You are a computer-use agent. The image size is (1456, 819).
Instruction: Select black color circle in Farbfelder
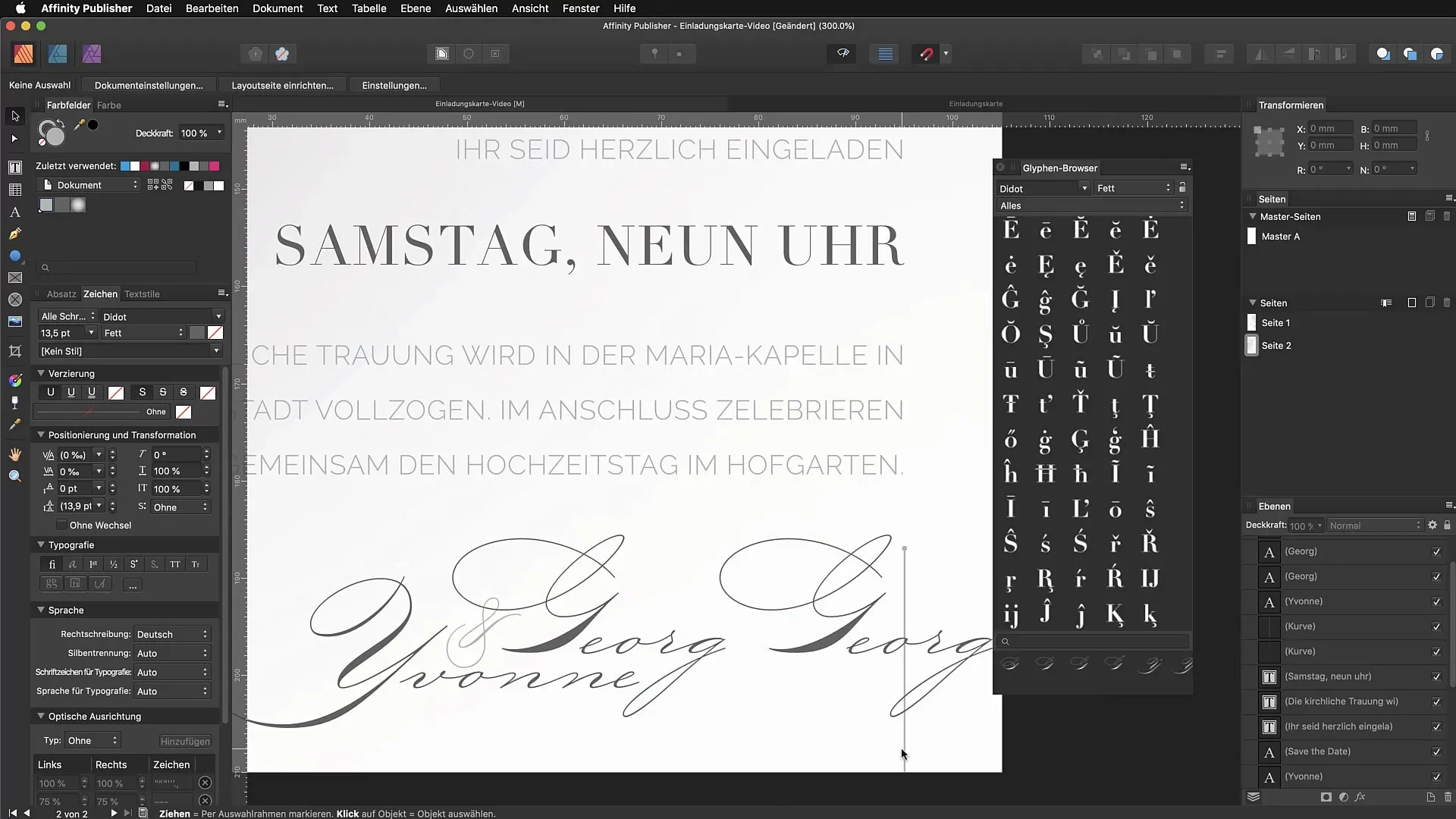pyautogui.click(x=93, y=125)
